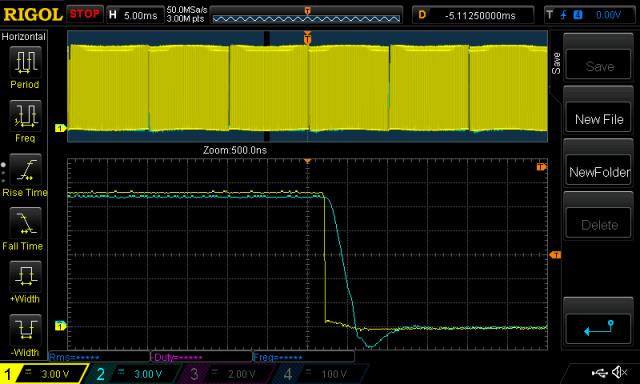Click the horizontal timebase H 5.00ms field
This screenshot has width=640, height=384.
coord(135,15)
